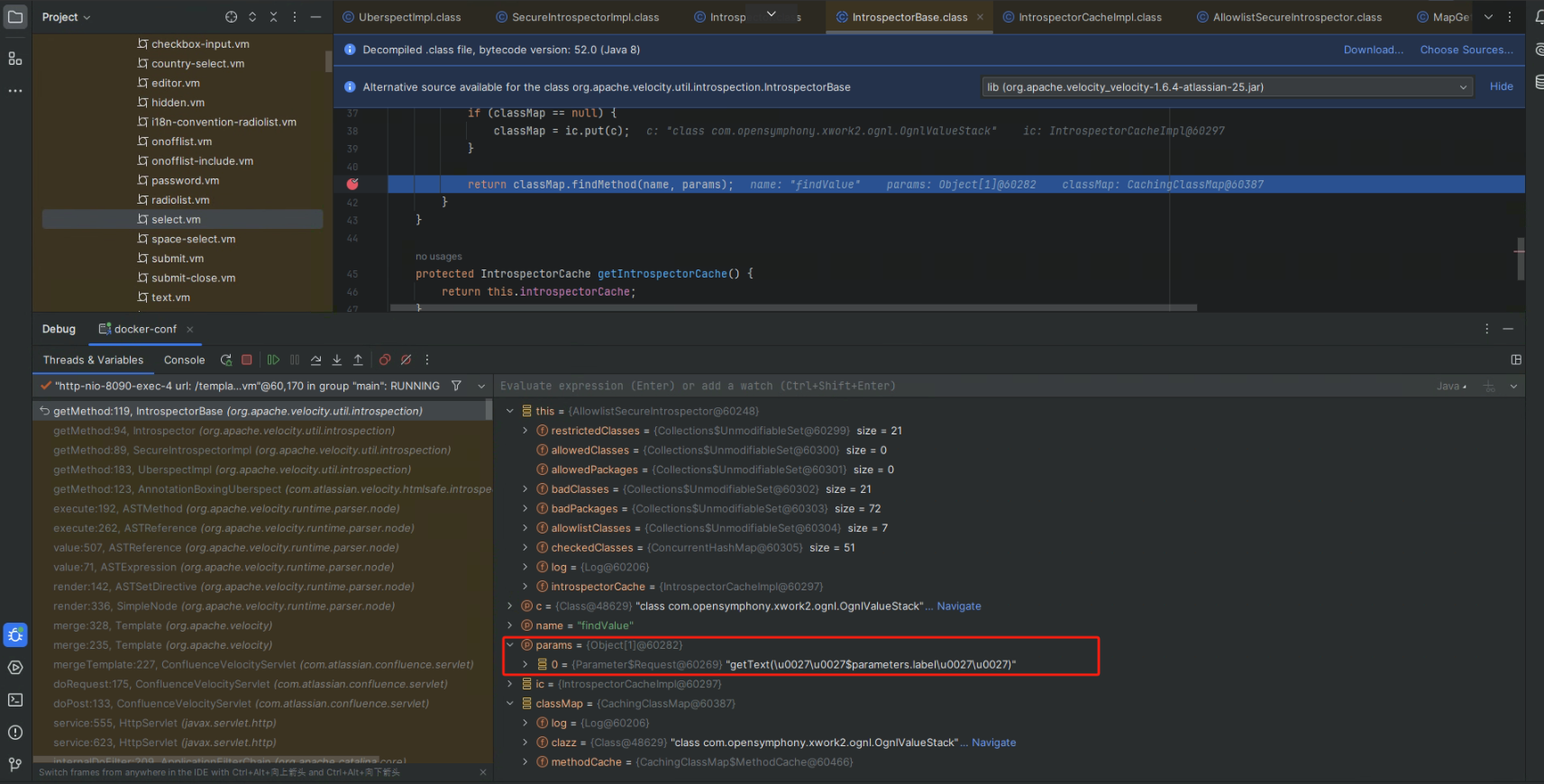Open More tool windows ellipsis in left sidebar

[x=15, y=91]
